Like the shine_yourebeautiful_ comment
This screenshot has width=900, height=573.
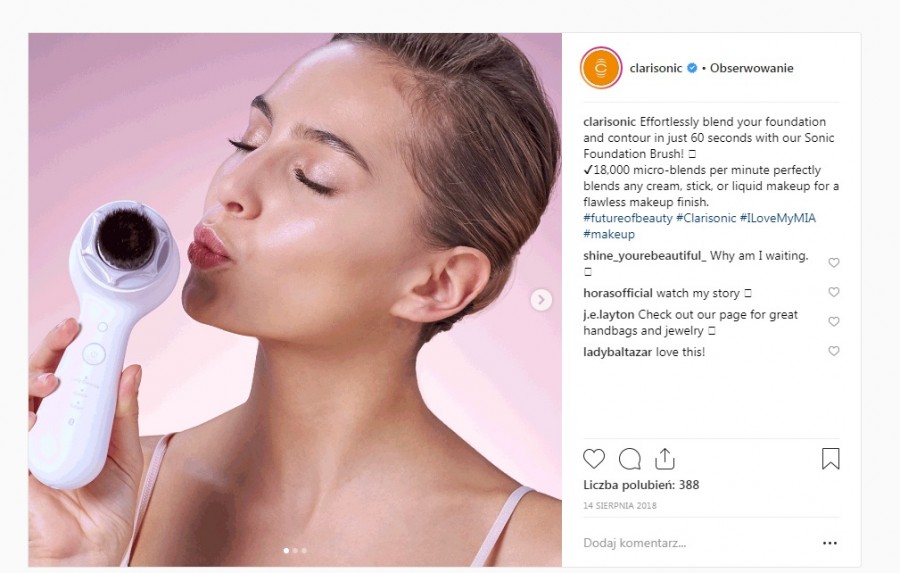click(834, 263)
